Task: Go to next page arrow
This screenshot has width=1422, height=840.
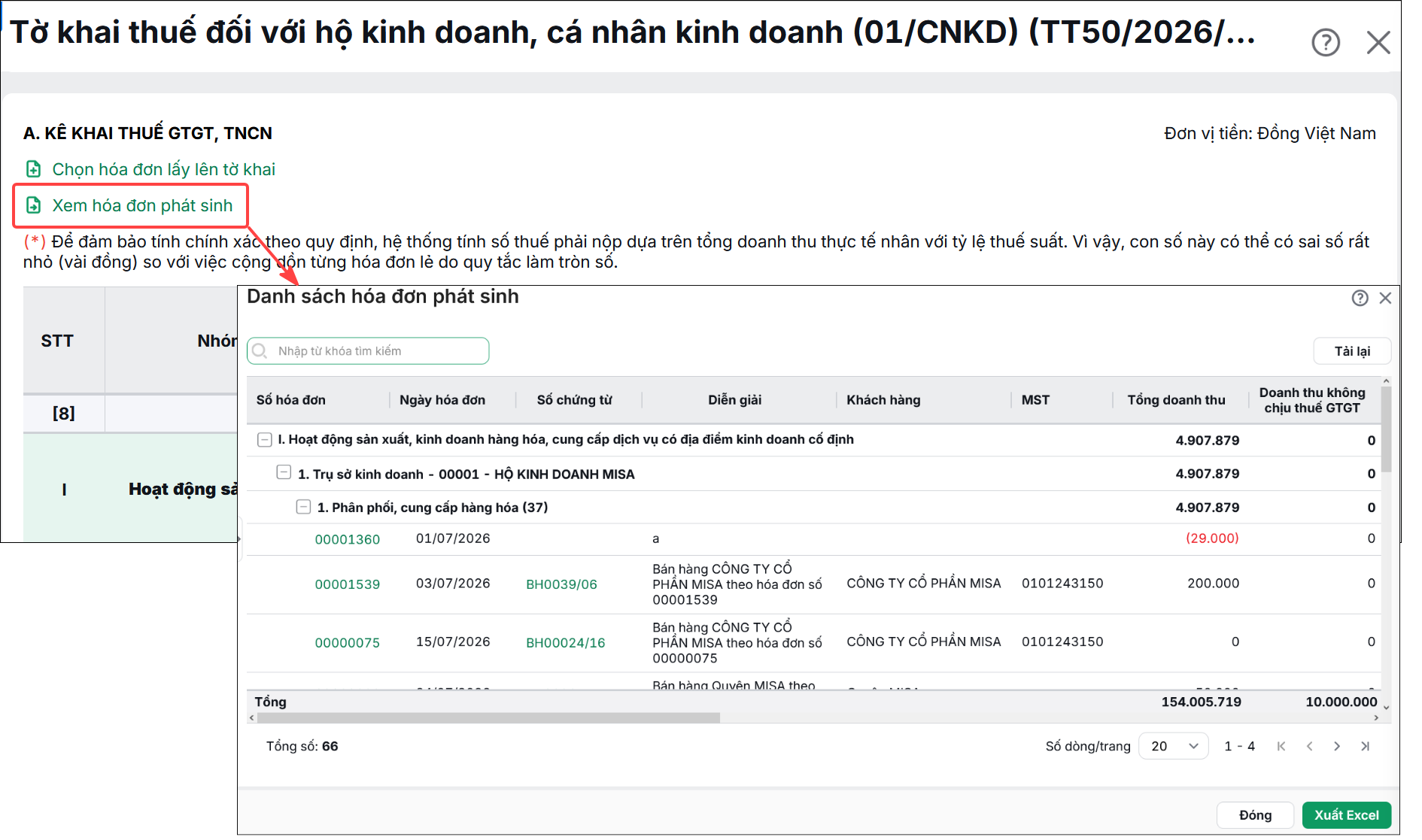Action: pos(1337,746)
